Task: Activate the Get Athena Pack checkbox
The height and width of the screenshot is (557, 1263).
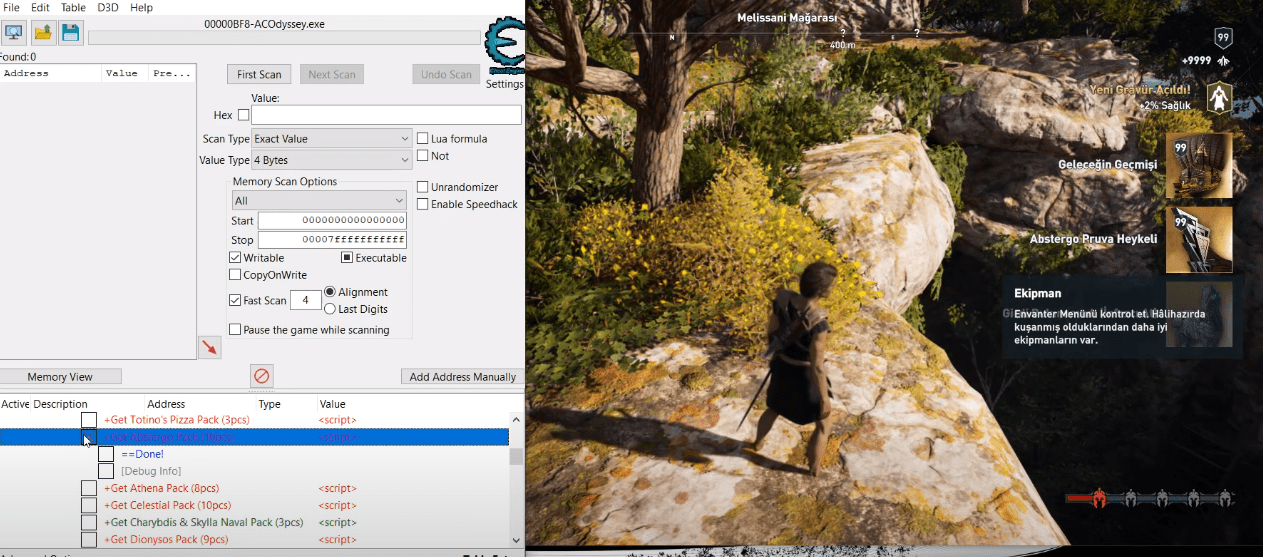Action: click(x=89, y=488)
